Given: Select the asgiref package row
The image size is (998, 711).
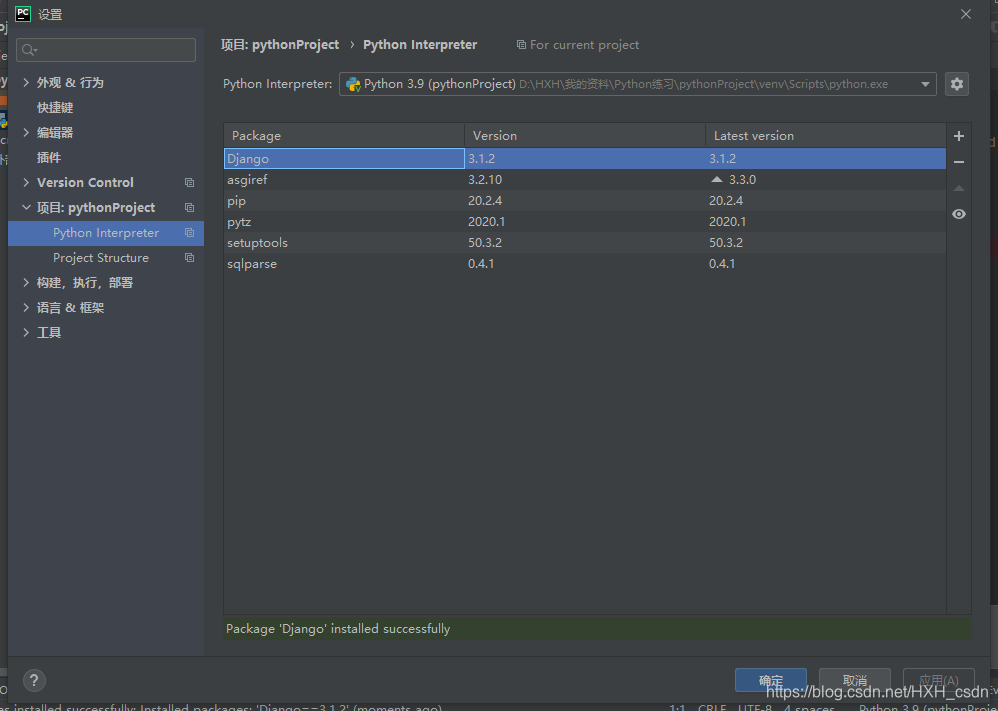Looking at the screenshot, I should coord(585,180).
